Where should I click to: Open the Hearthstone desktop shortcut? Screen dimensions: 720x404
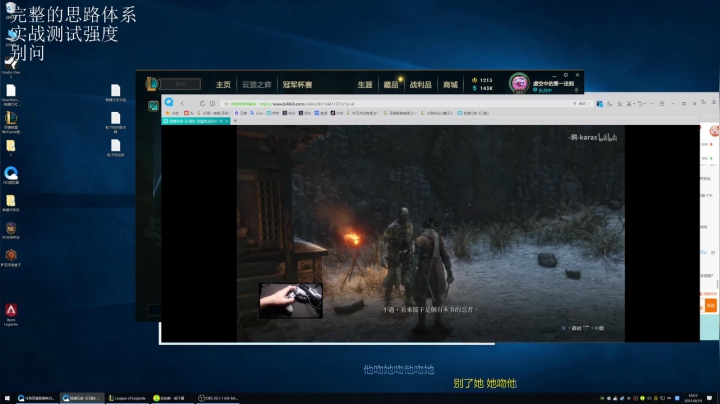(11, 95)
